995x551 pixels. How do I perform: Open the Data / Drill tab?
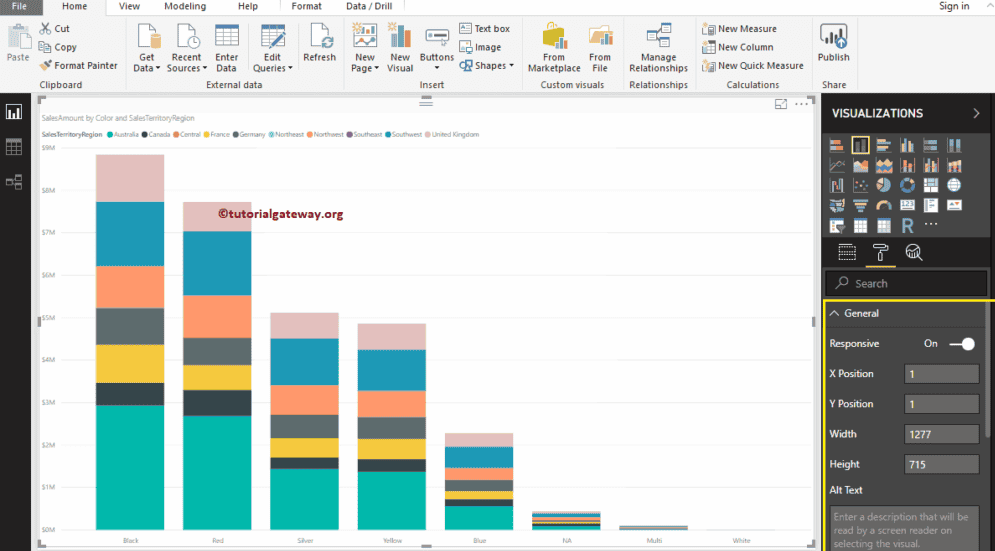click(x=369, y=6)
